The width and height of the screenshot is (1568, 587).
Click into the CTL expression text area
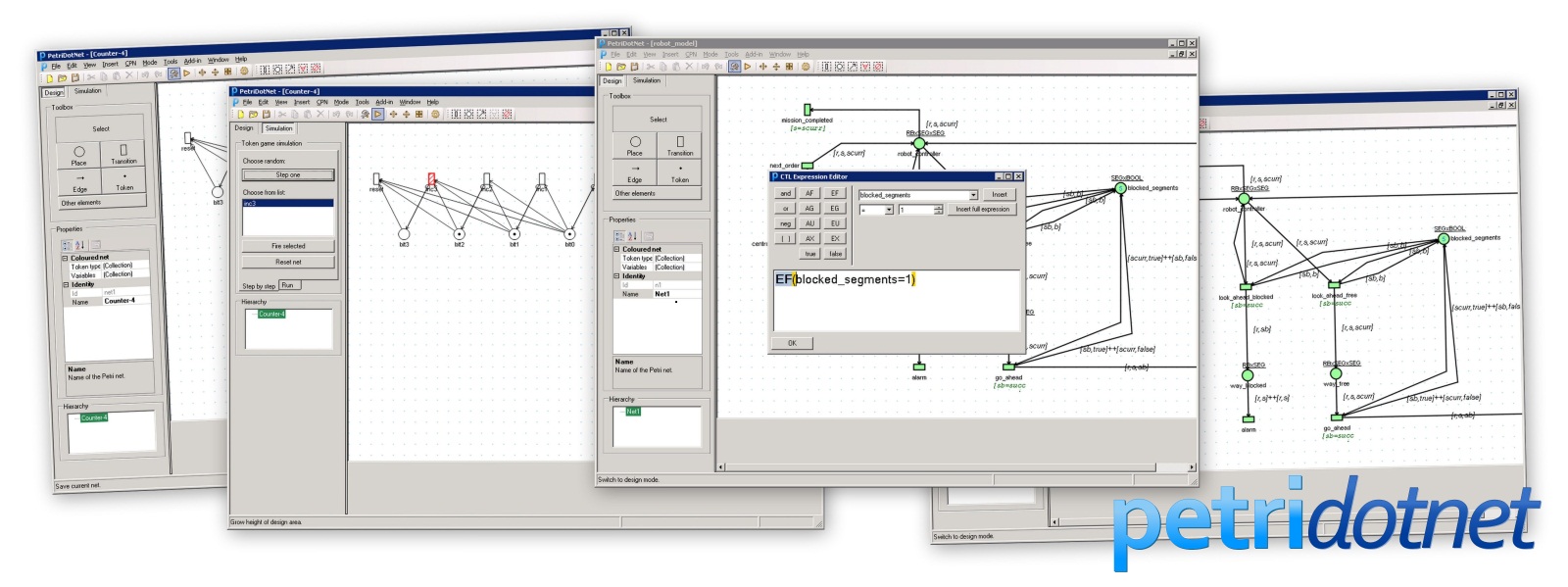[897, 301]
